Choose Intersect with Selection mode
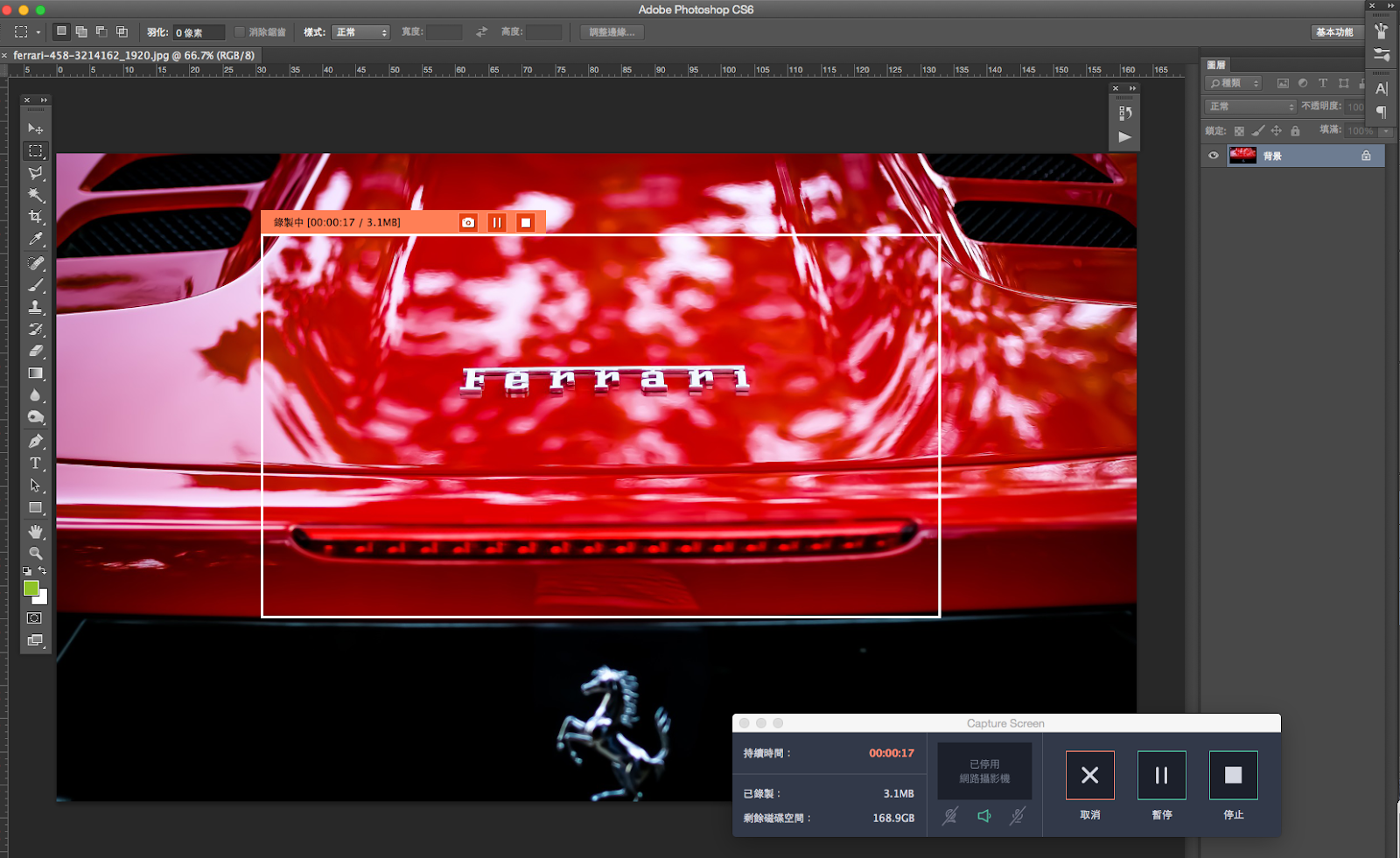The image size is (1400, 858). pyautogui.click(x=122, y=31)
